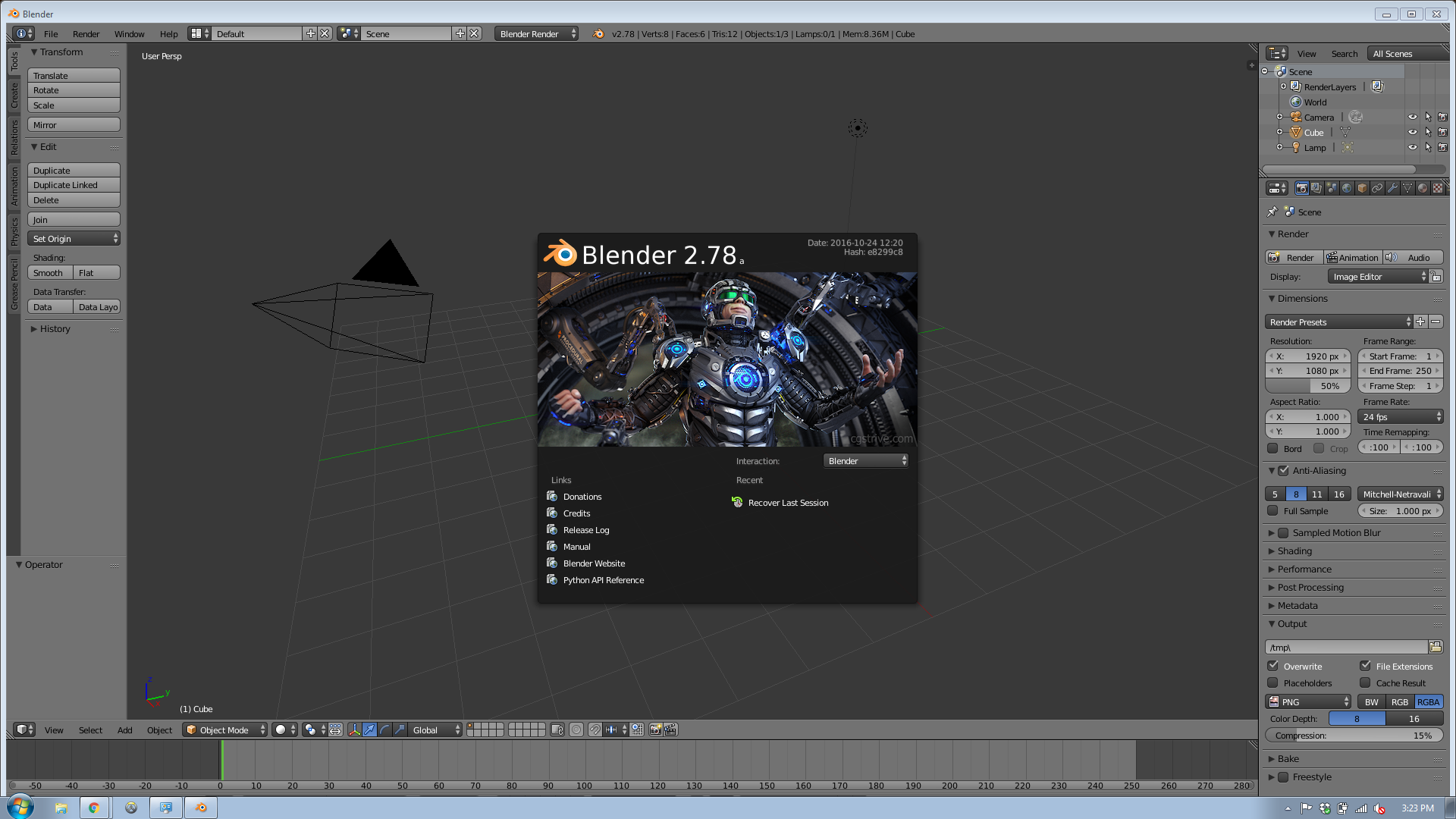Select the rotate manipulator arc icon

(x=384, y=730)
